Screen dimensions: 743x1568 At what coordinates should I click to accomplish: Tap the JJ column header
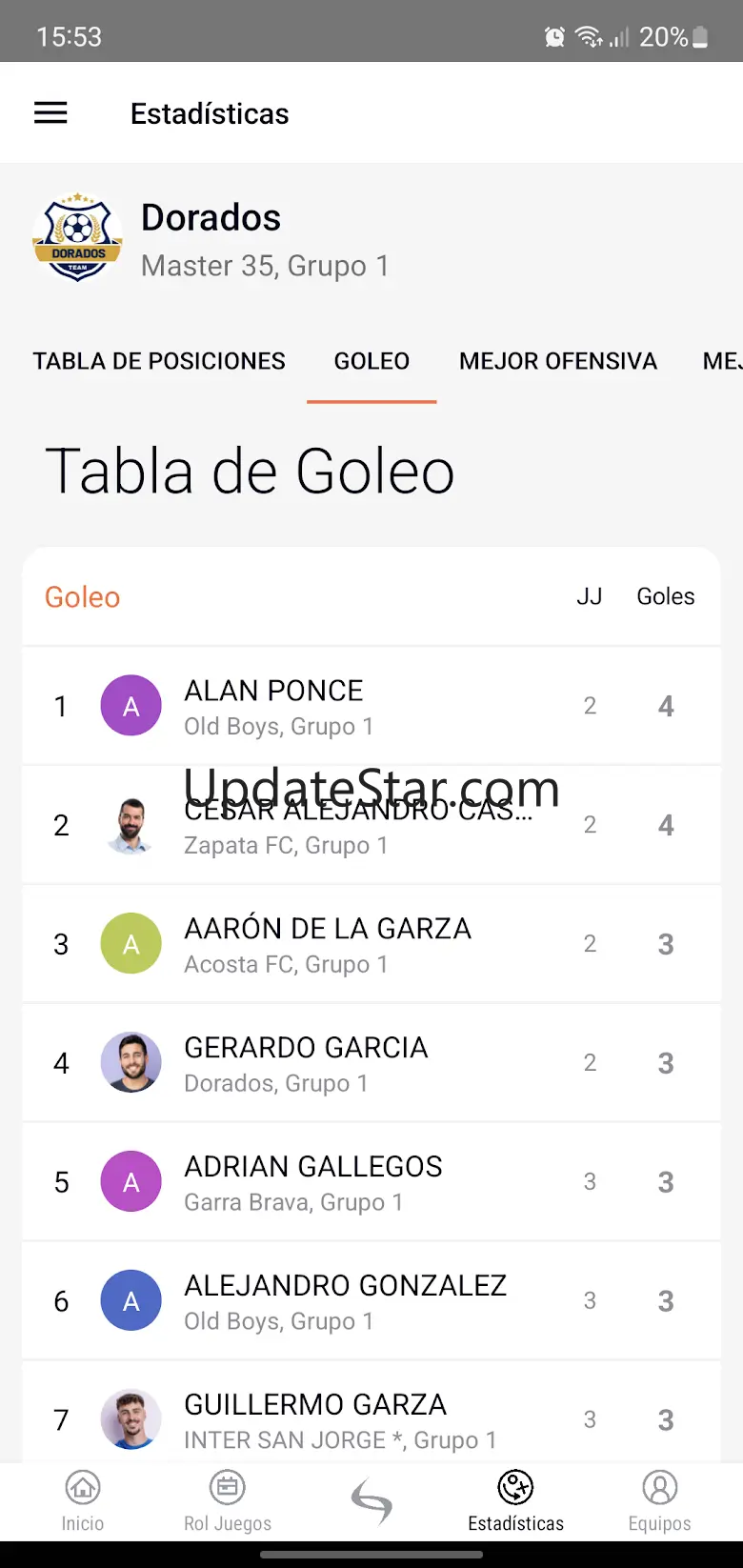590,596
